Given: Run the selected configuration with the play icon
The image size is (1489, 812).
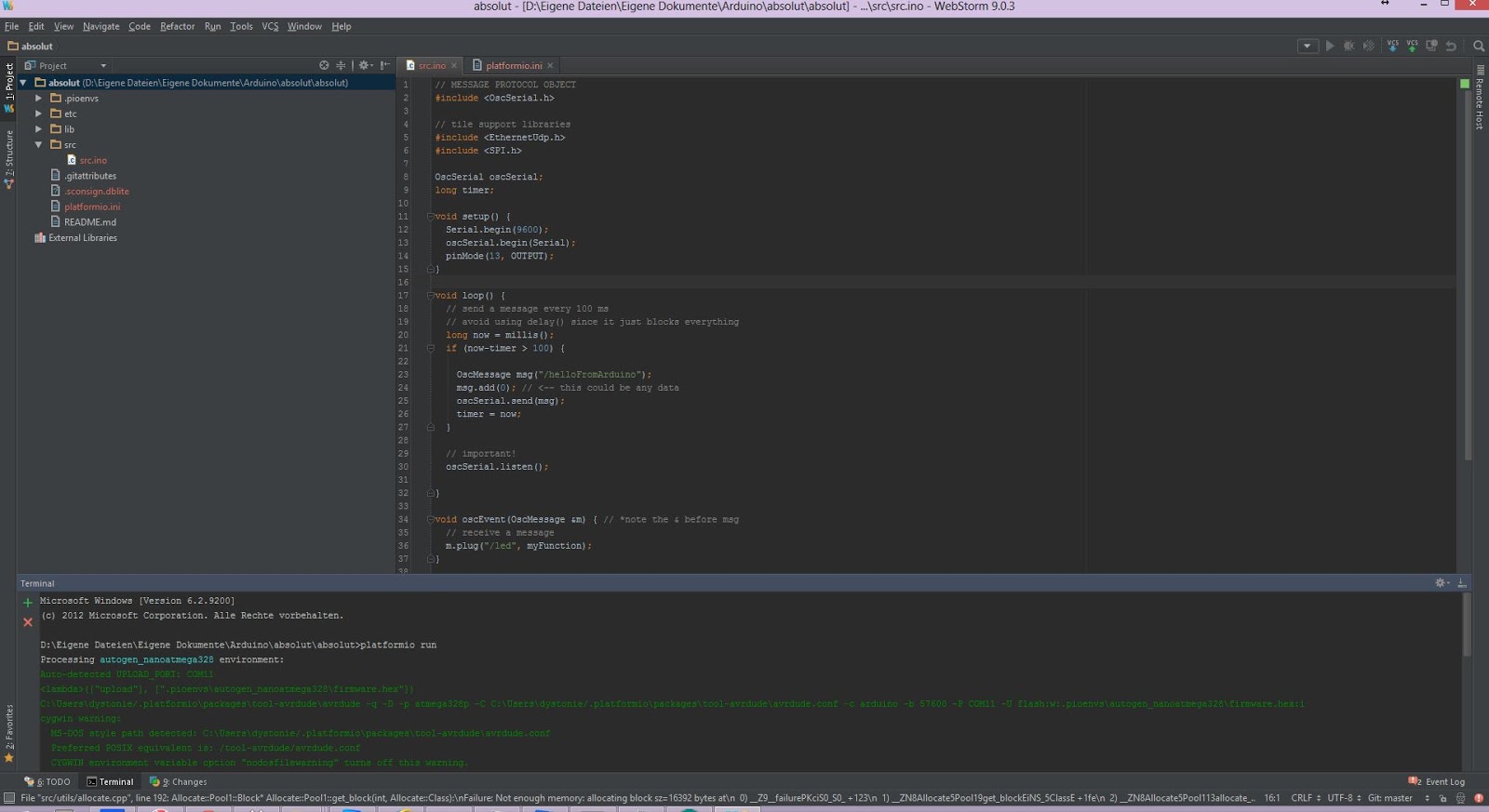Looking at the screenshot, I should click(1329, 46).
